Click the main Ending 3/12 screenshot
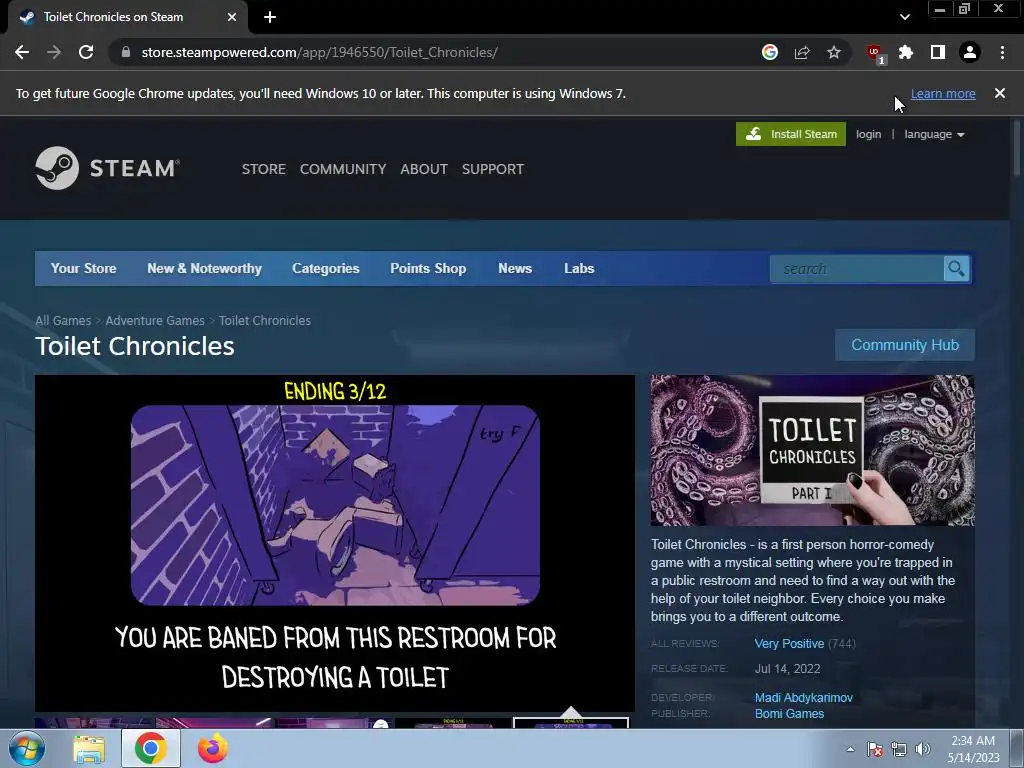The height and width of the screenshot is (768, 1024). (x=335, y=543)
